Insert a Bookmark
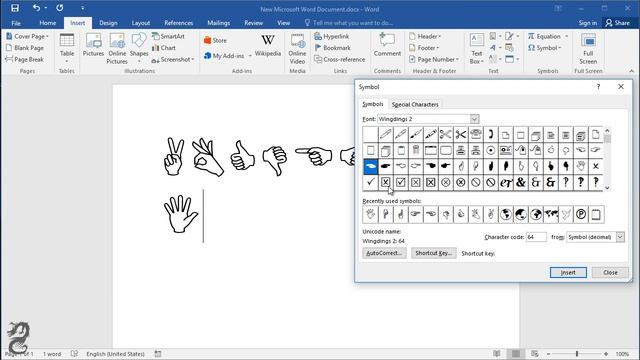Screen dimensions: 640x360 click(x=332, y=48)
